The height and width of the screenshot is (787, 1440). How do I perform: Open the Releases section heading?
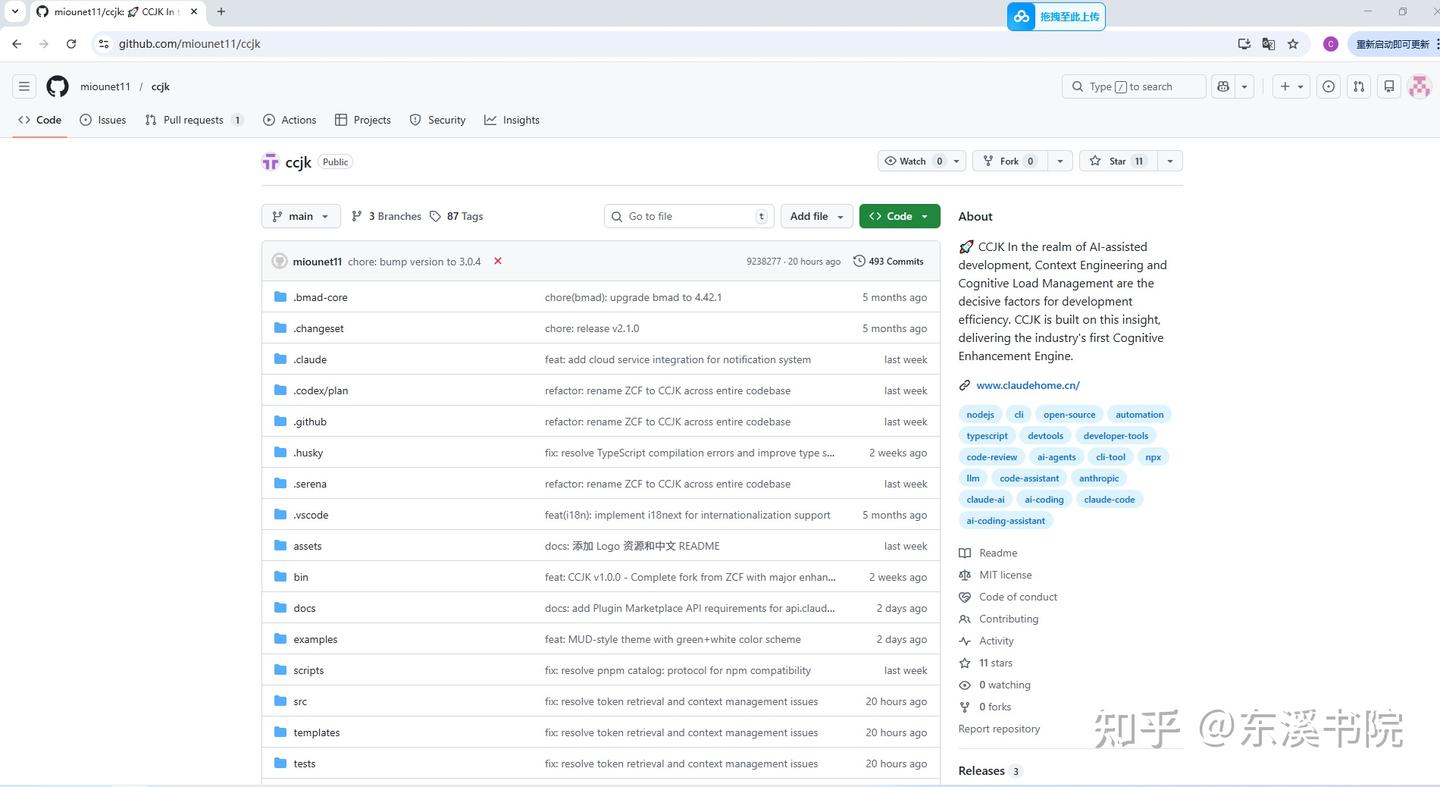coord(981,771)
